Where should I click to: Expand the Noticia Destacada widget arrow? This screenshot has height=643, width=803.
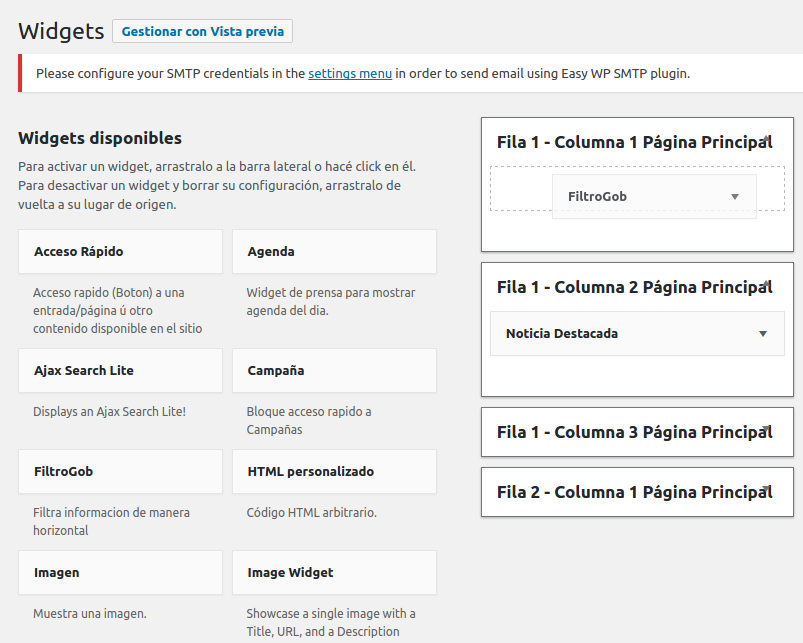pyautogui.click(x=763, y=334)
